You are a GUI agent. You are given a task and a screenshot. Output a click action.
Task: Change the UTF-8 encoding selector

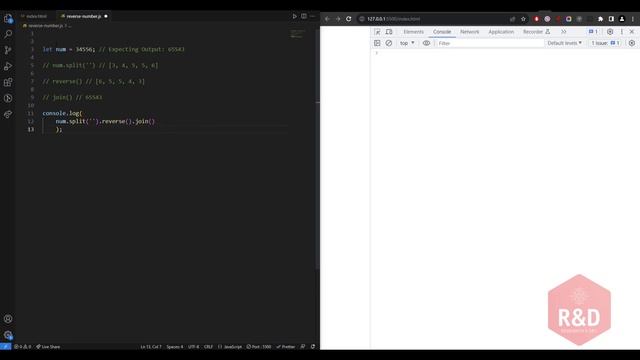(x=193, y=347)
